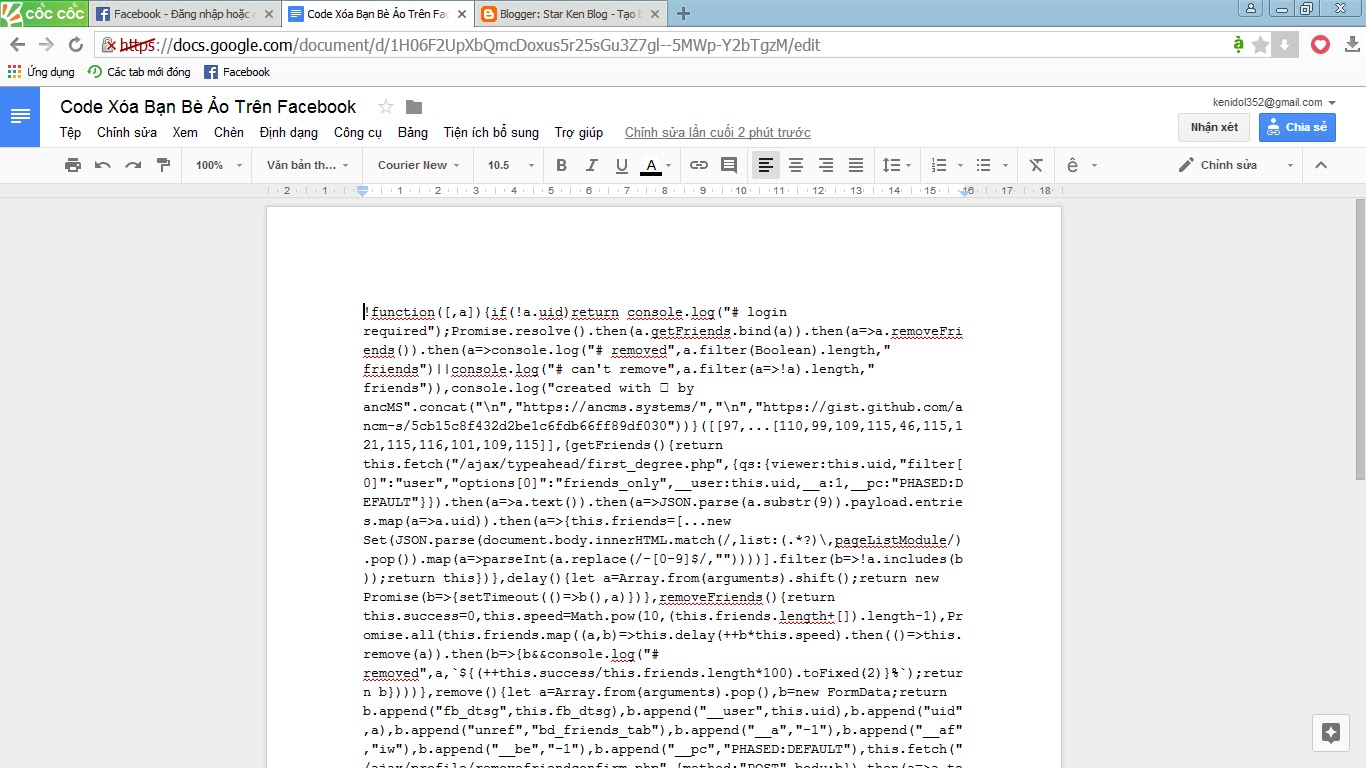Justify the text alignment
This screenshot has width=1366, height=768.
[856, 165]
